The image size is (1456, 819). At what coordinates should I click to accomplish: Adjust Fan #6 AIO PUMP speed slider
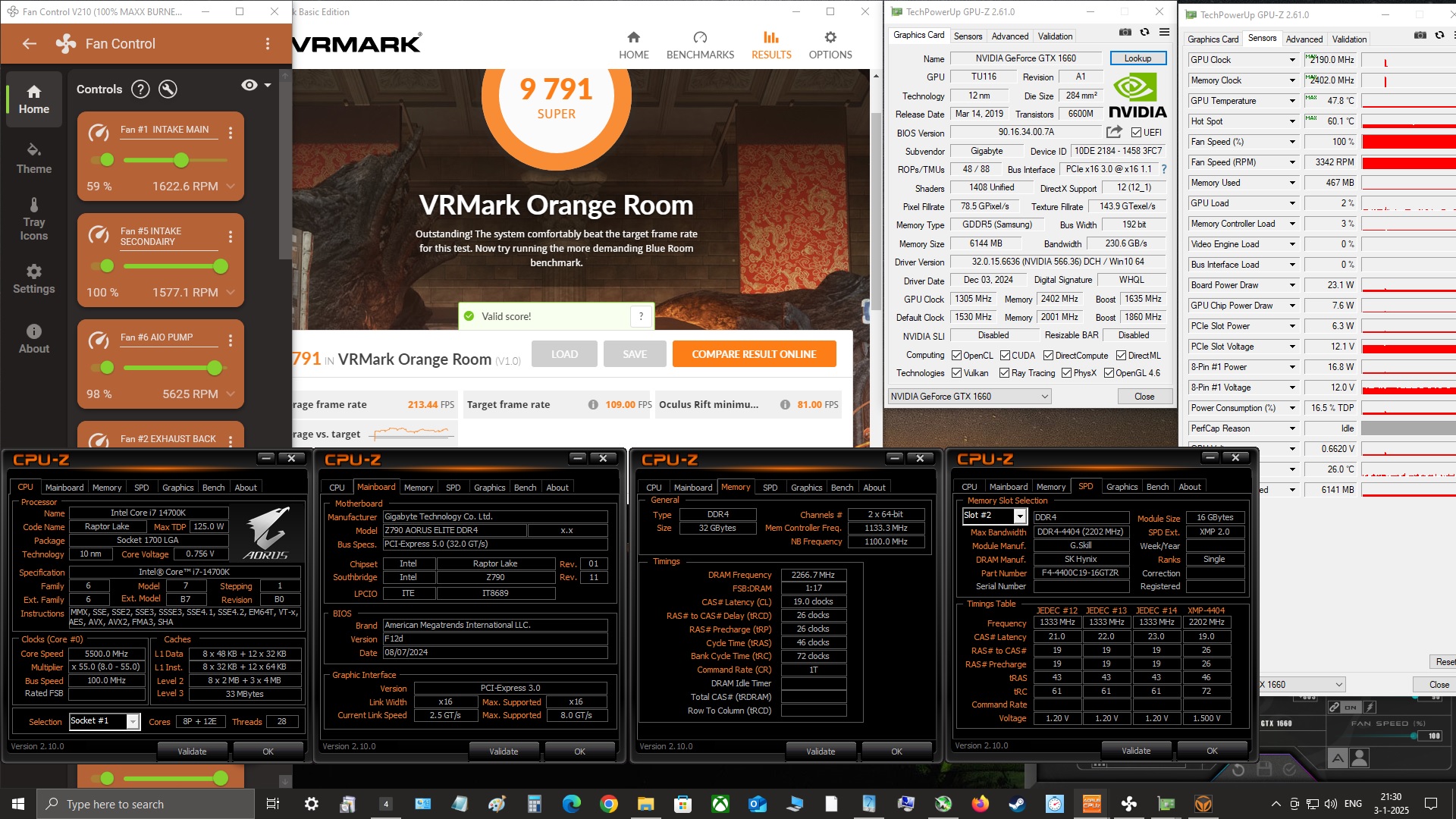175,368
